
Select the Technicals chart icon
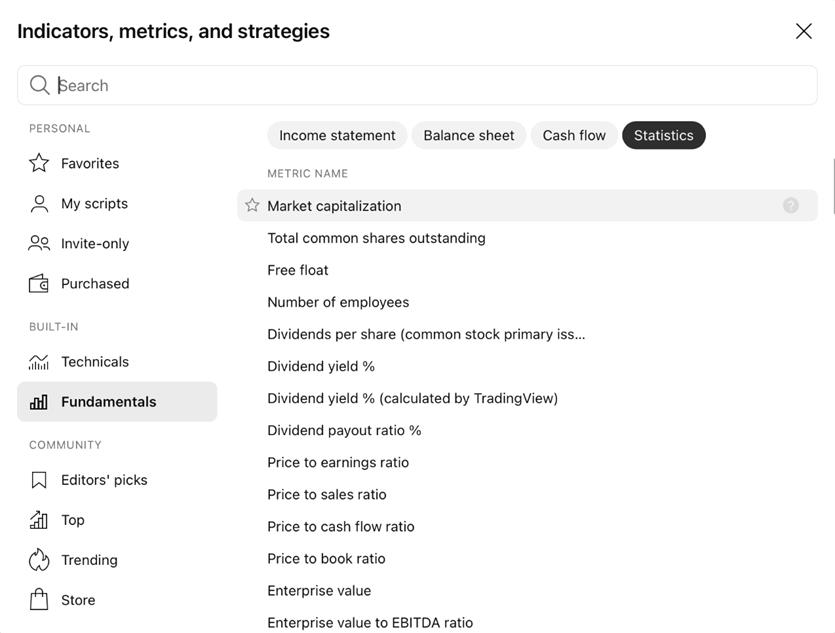tap(39, 362)
